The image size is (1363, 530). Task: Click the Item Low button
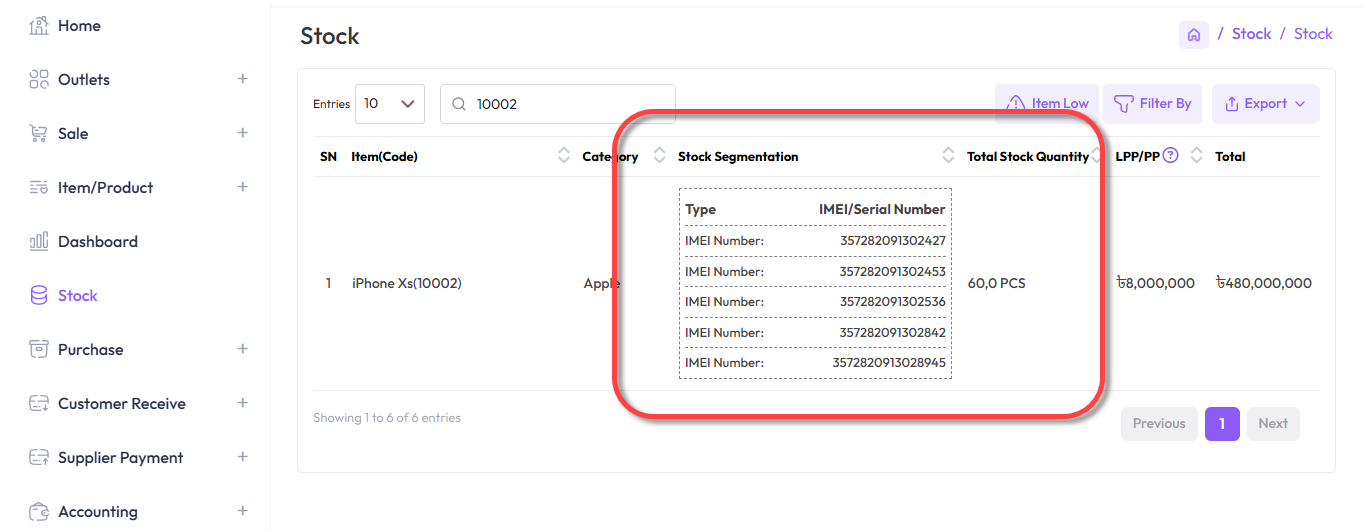[1047, 104]
